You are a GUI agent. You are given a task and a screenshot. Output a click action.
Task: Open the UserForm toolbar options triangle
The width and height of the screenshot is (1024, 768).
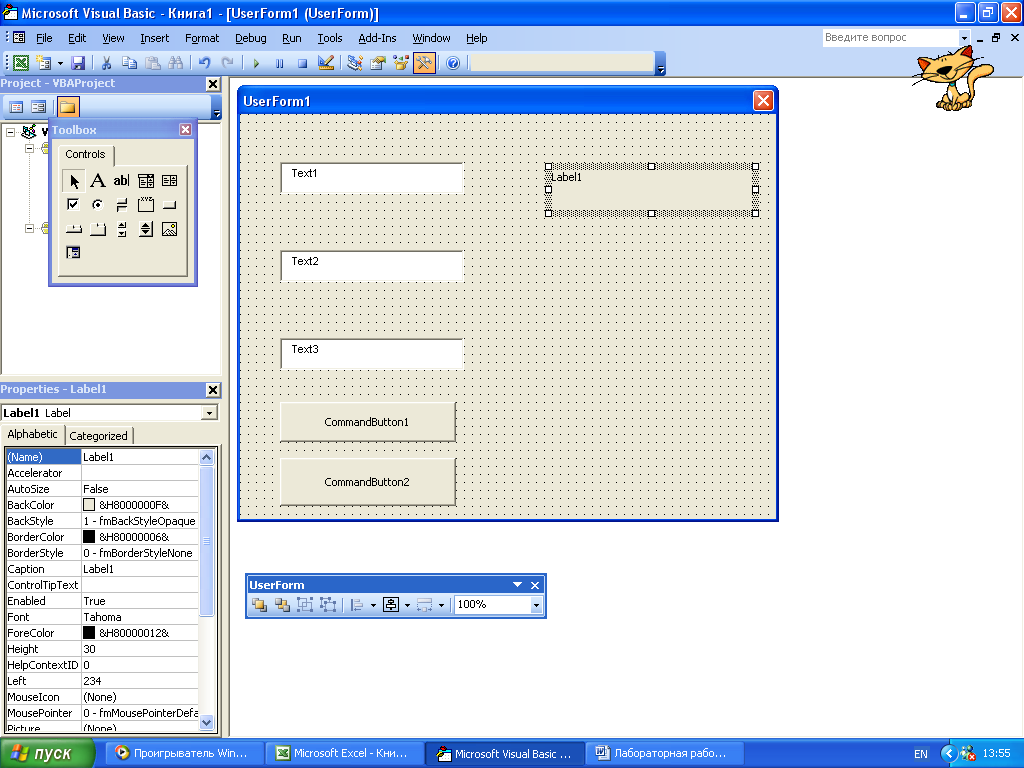click(517, 584)
